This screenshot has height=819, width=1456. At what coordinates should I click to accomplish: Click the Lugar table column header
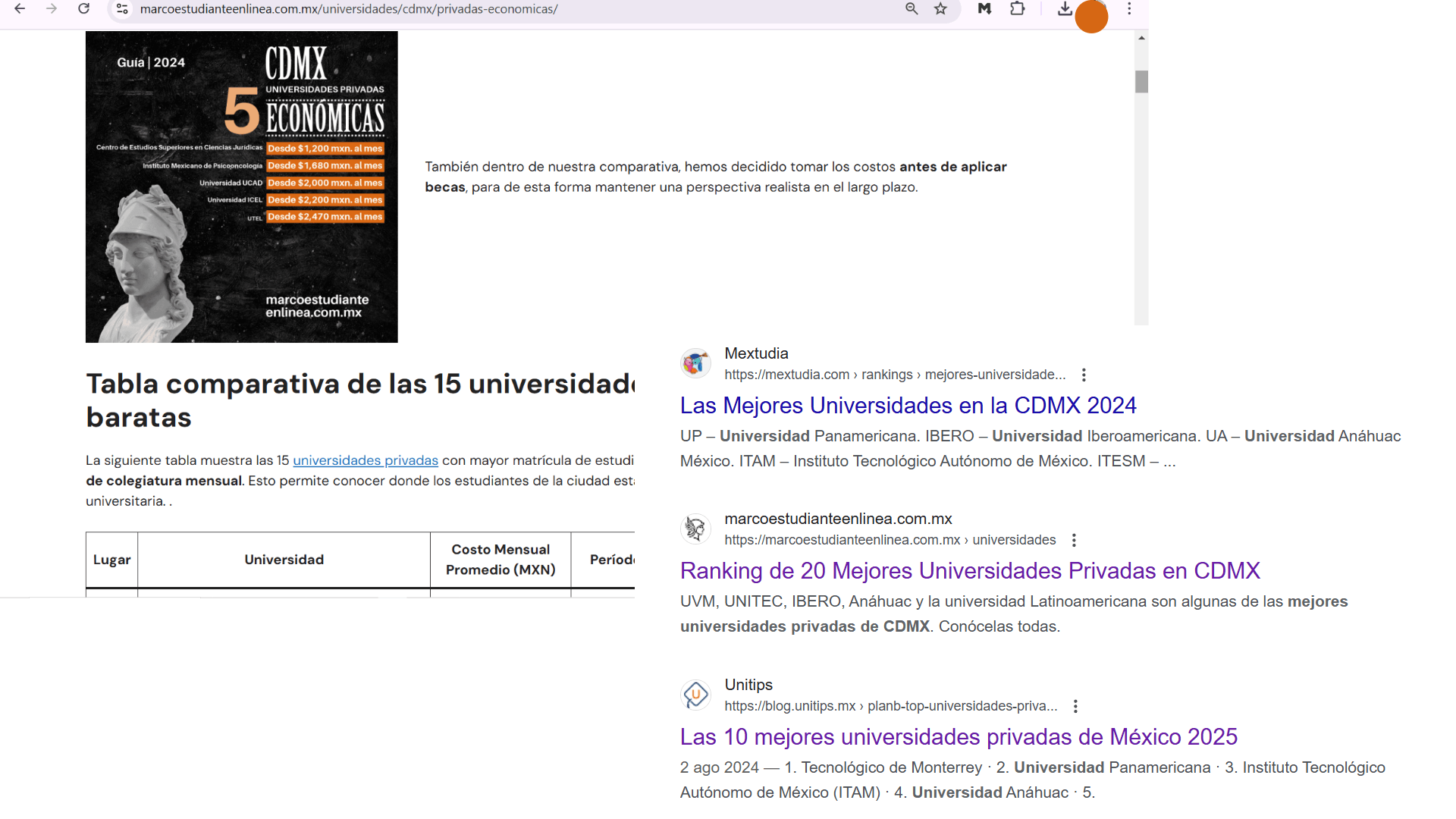(x=111, y=560)
